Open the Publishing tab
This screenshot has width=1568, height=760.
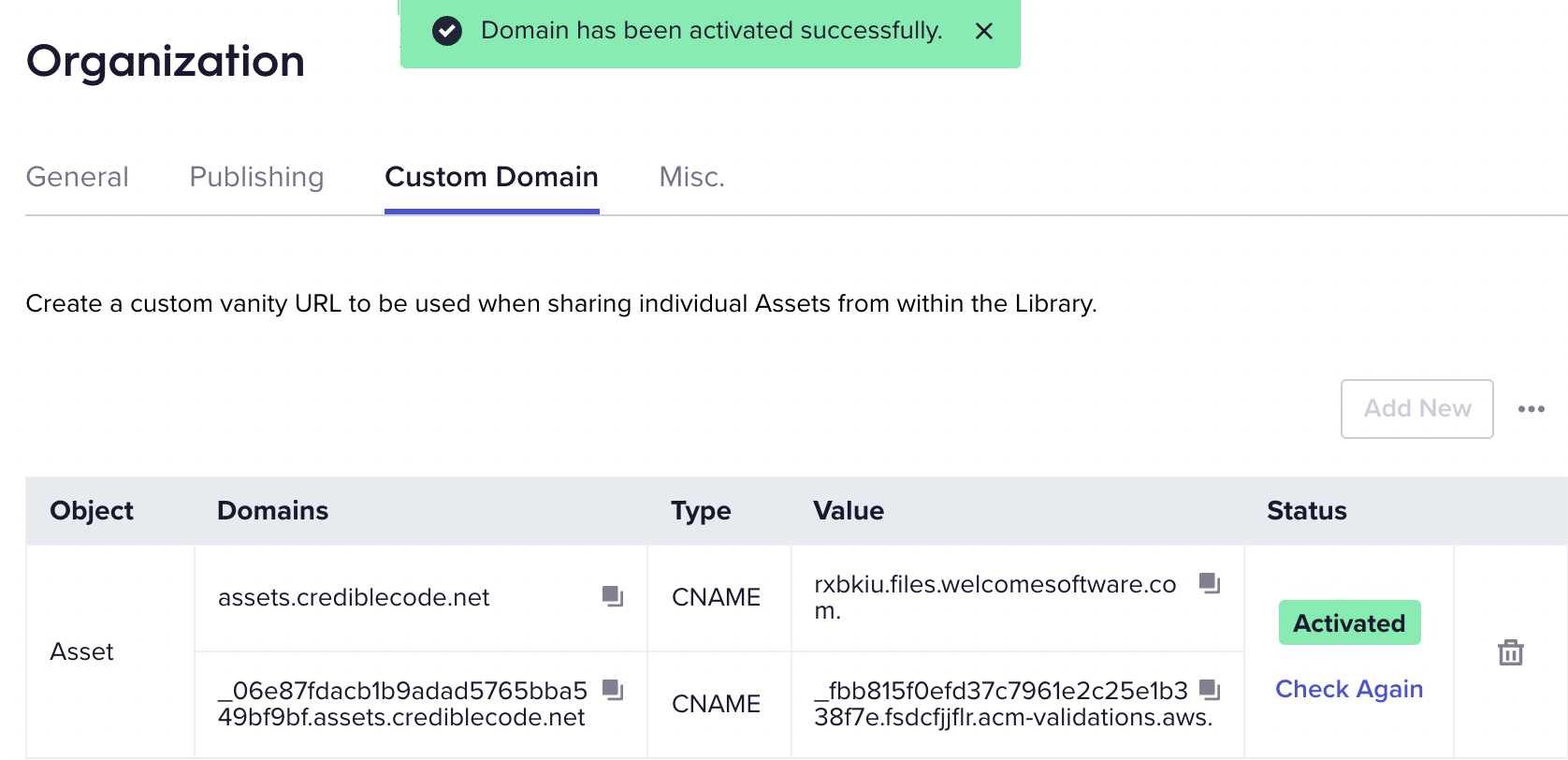coord(256,177)
